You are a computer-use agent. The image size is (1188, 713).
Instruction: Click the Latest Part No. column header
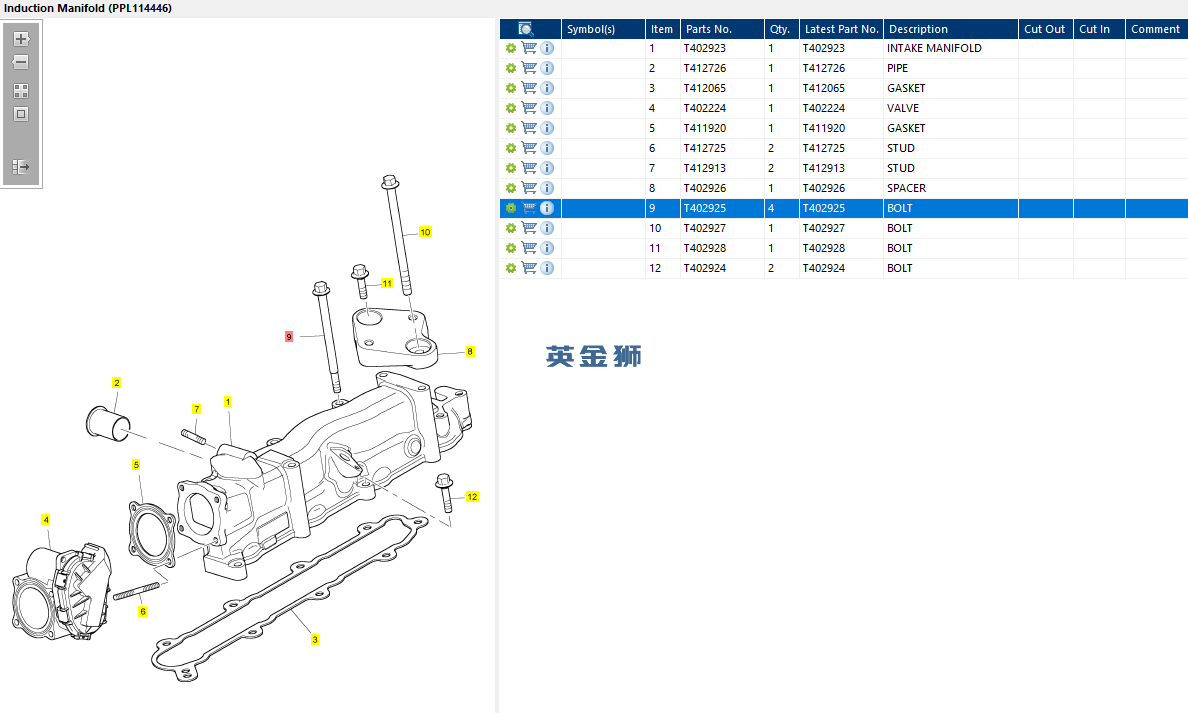pyautogui.click(x=841, y=29)
